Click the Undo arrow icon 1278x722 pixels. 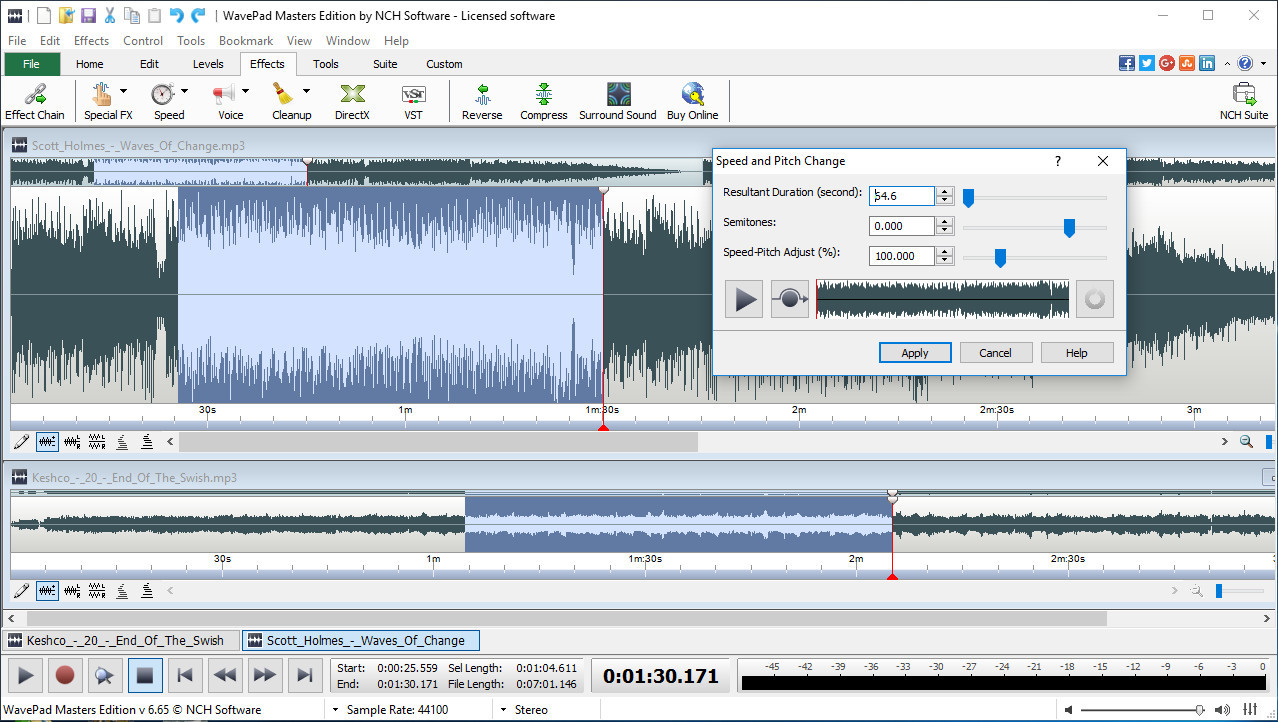click(176, 15)
